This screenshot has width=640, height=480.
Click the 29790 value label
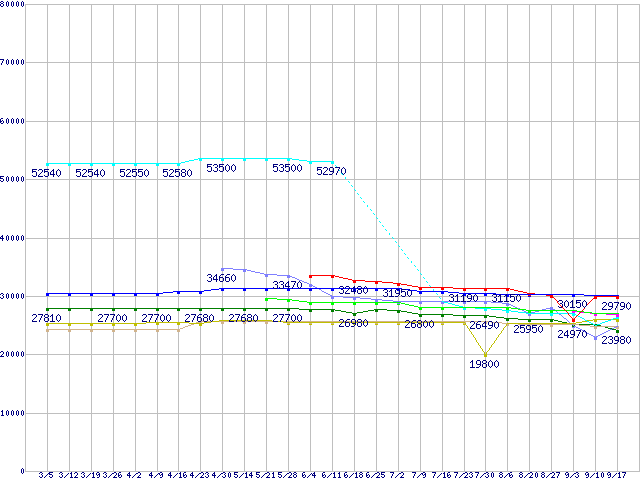(x=615, y=306)
